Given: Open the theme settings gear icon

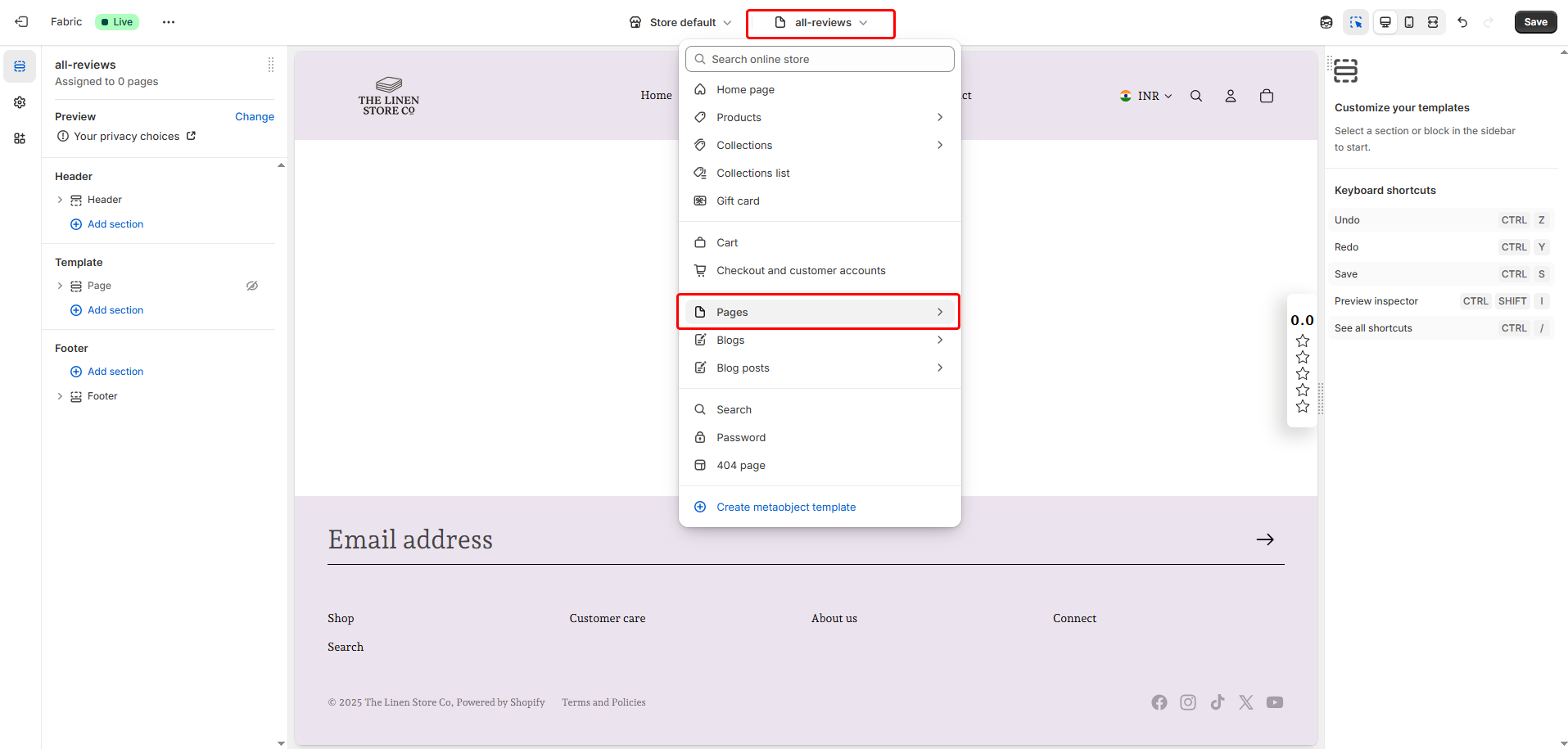Looking at the screenshot, I should 20,102.
